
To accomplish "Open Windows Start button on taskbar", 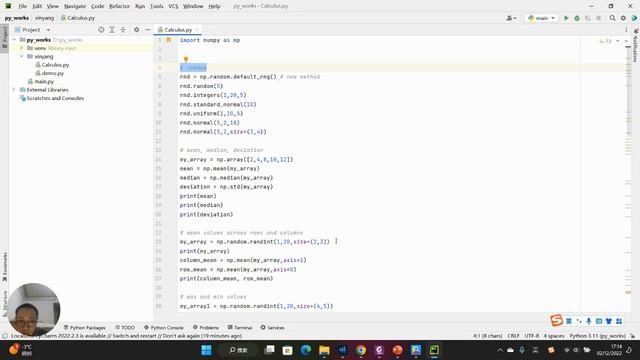I will click(x=206, y=350).
